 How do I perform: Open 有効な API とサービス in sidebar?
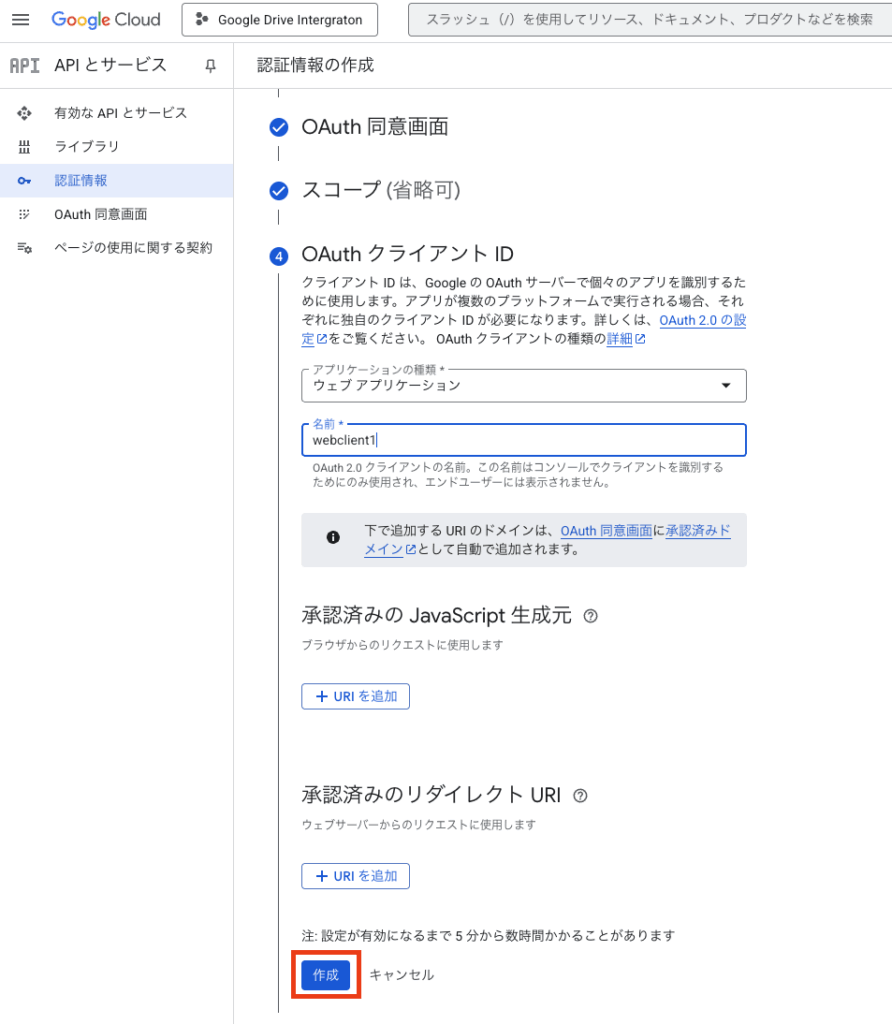tap(120, 113)
